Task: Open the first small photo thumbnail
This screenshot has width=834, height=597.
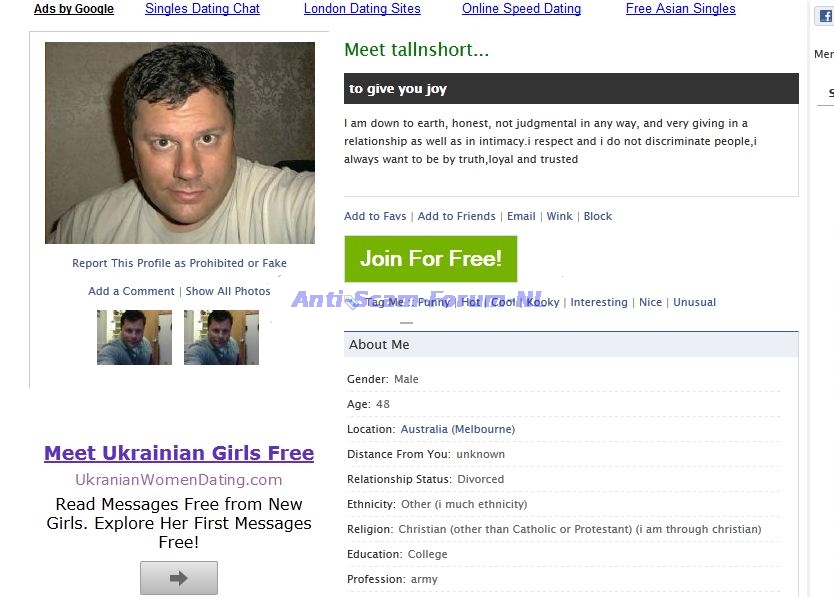Action: [134, 337]
